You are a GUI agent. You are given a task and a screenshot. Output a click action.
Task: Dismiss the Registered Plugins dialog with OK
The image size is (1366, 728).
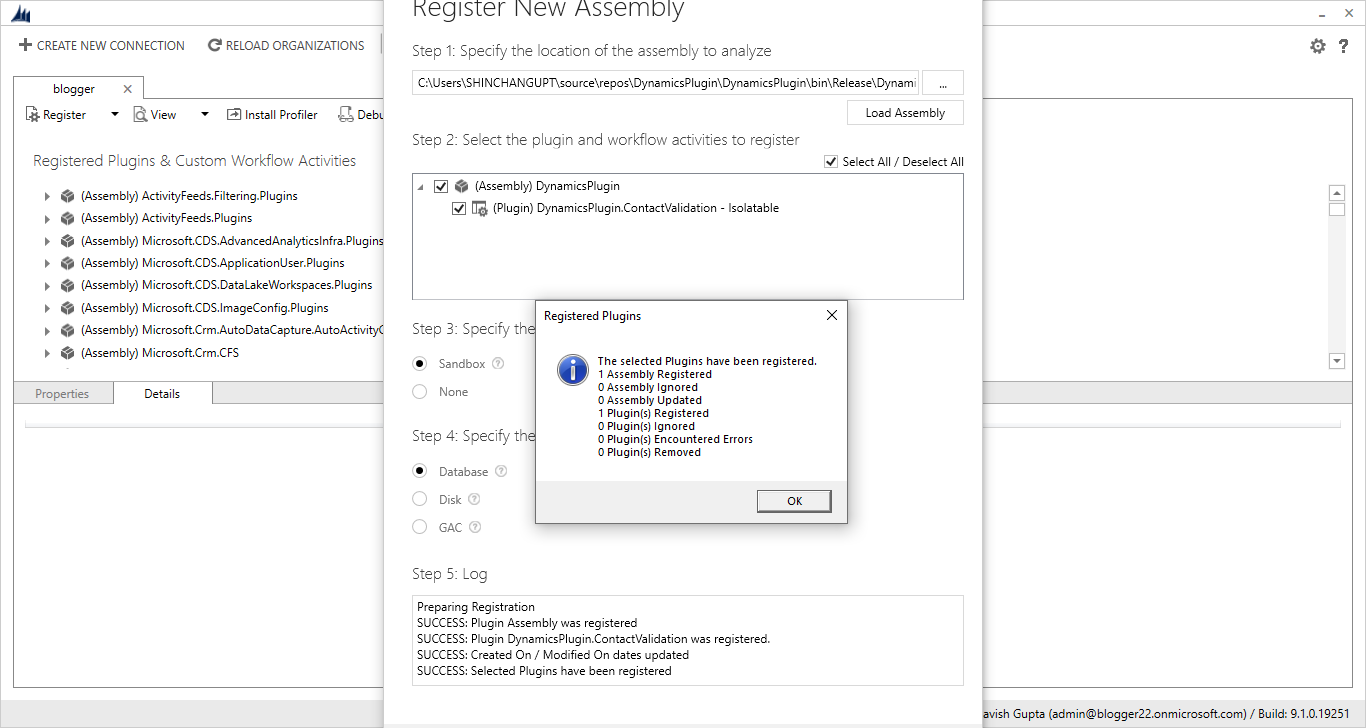tap(793, 500)
